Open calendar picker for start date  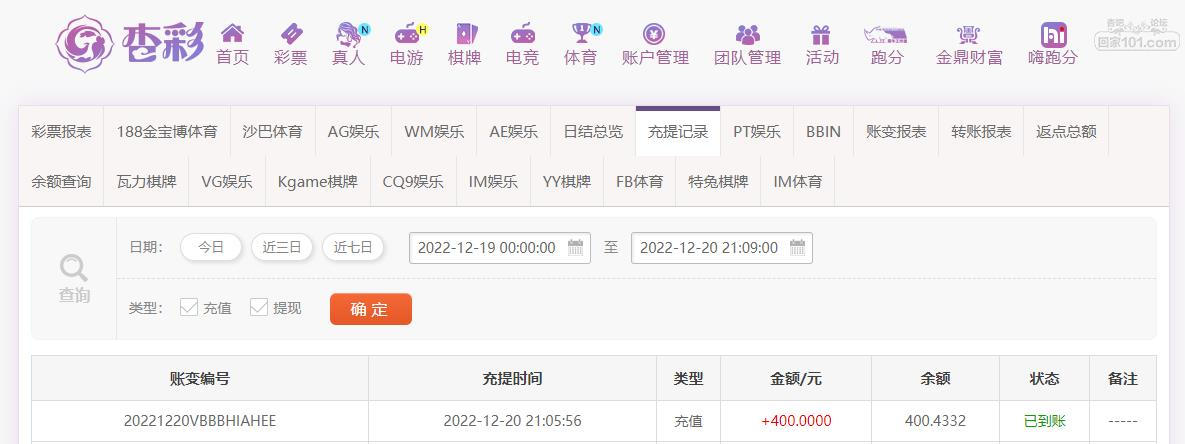click(x=575, y=248)
